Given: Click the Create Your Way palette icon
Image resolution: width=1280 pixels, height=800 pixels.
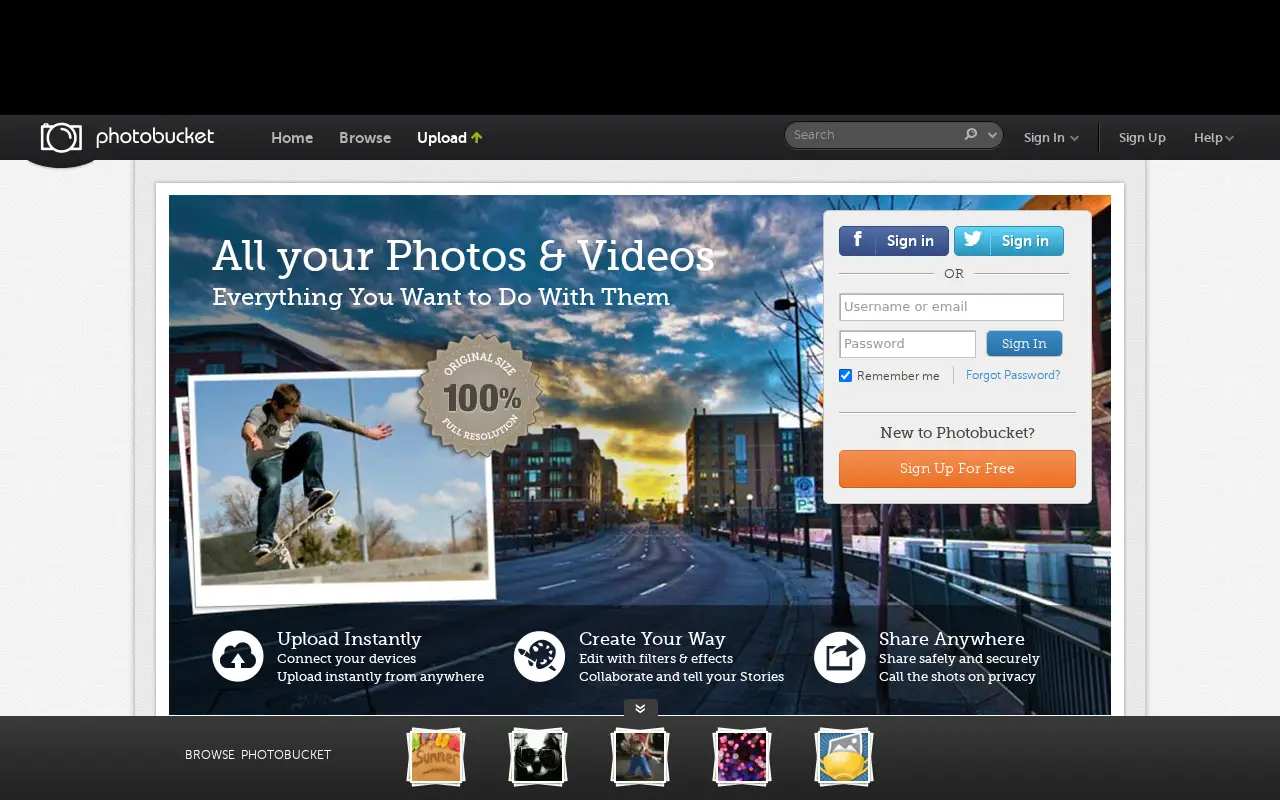Looking at the screenshot, I should pyautogui.click(x=540, y=657).
